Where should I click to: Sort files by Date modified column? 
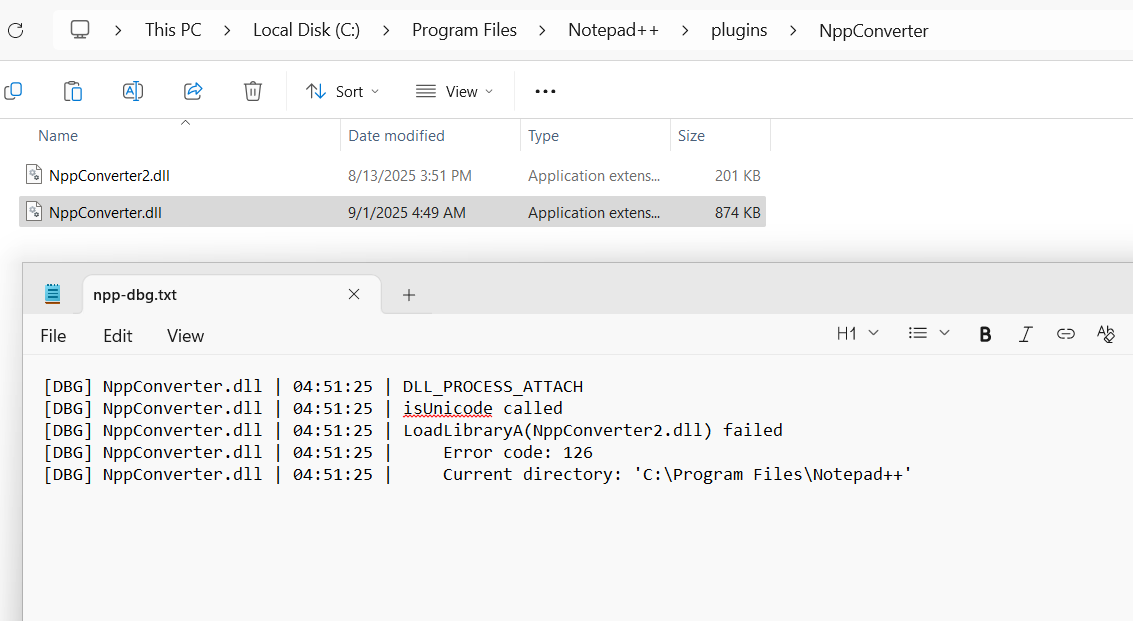[x=397, y=136]
